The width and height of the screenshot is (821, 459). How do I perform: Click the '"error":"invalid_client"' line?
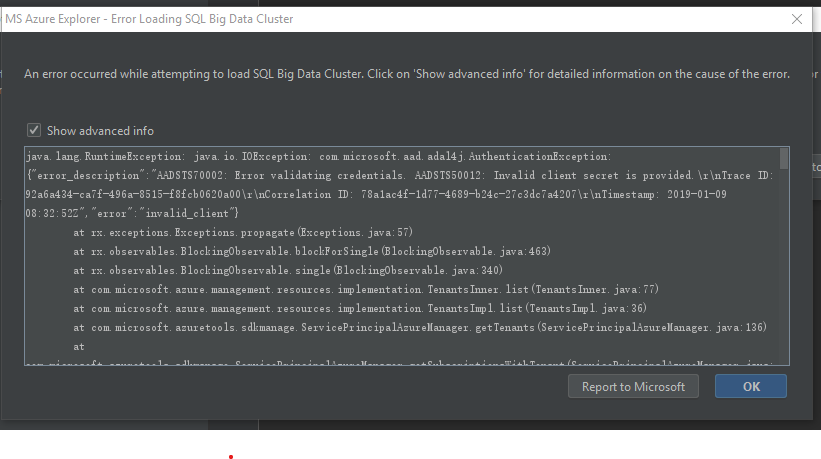click(132, 214)
